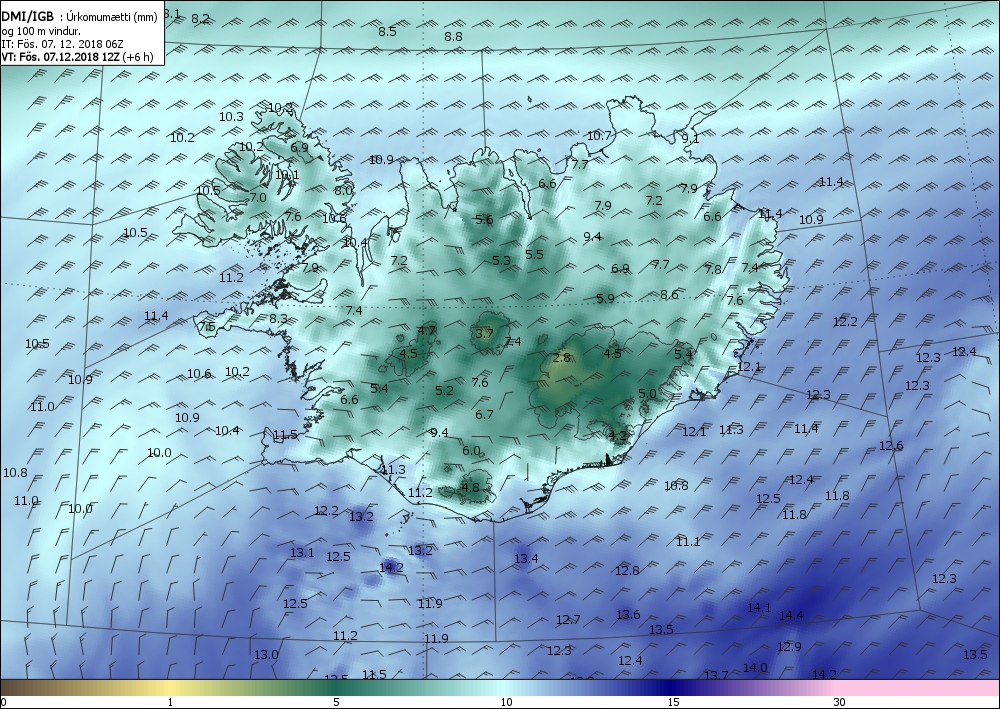Click the 13.7 value on the map
The height and width of the screenshot is (709, 1000).
716,675
